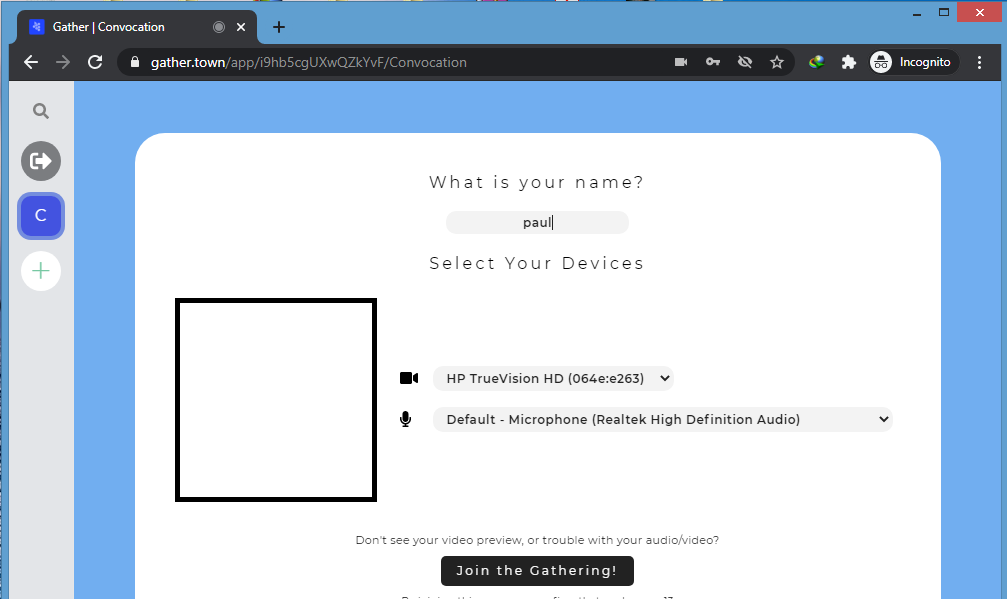Click the address bar URL
The width and height of the screenshot is (1007, 599).
[x=308, y=62]
